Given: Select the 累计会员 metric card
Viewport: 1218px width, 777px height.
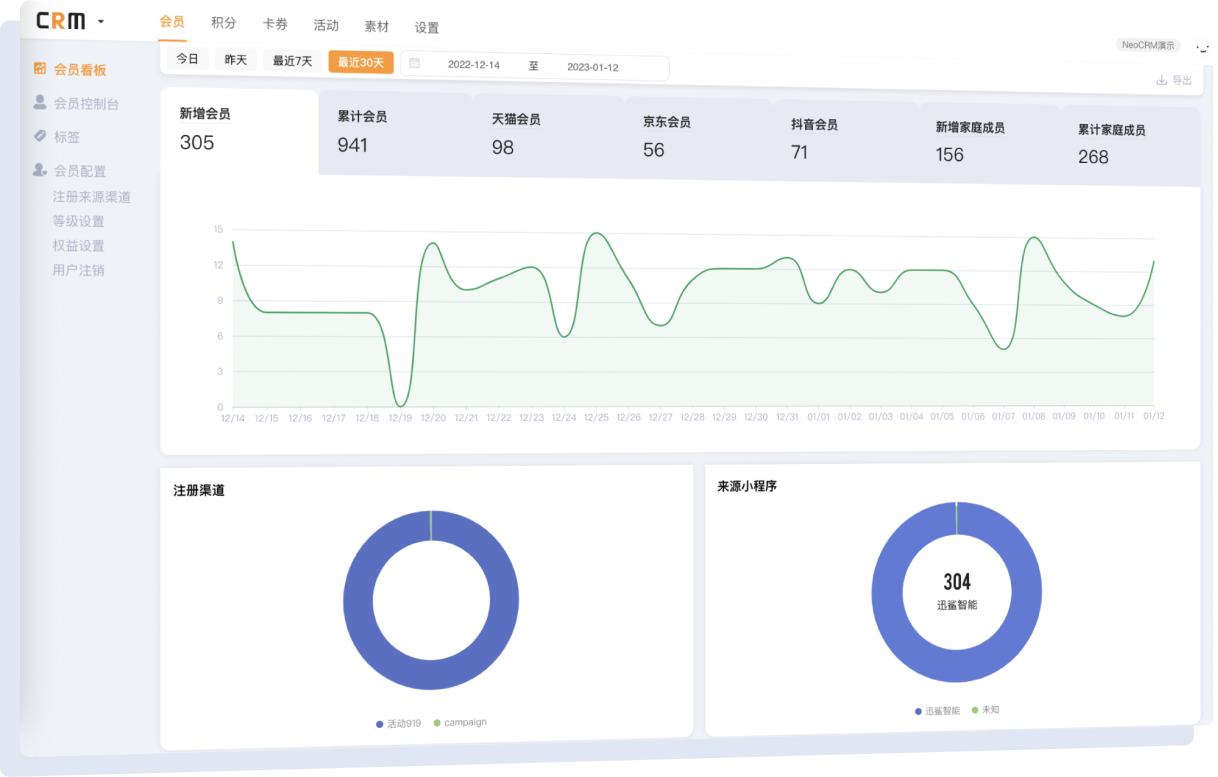Looking at the screenshot, I should [x=395, y=132].
